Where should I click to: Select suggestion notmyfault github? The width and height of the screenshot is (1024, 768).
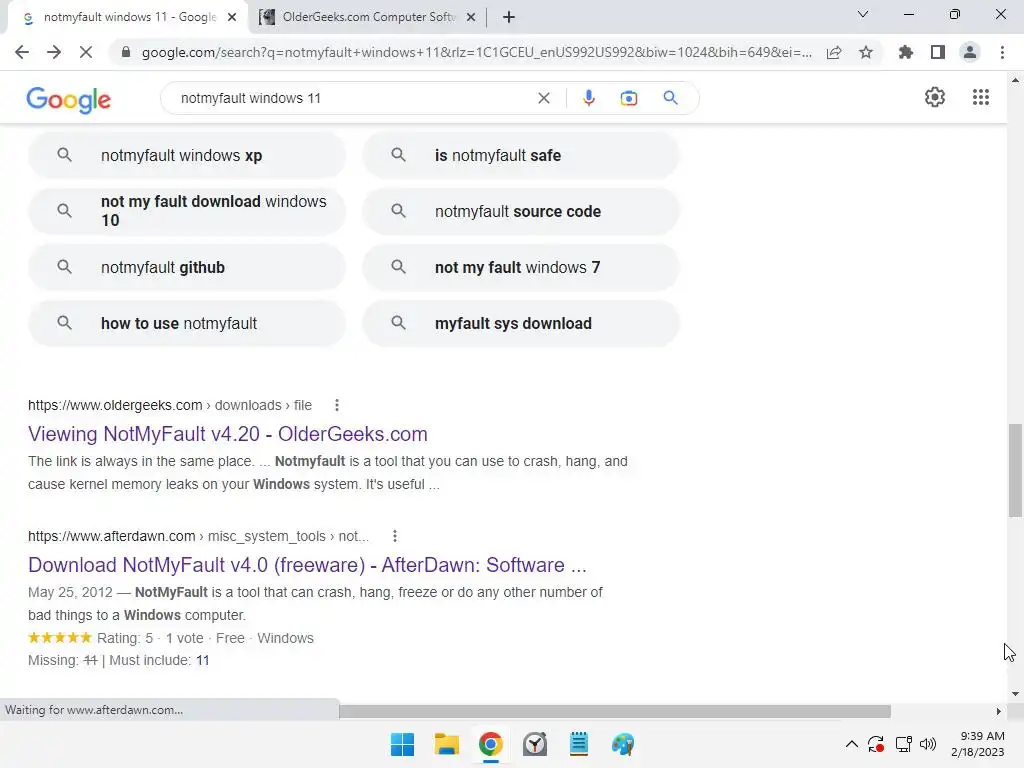187,267
